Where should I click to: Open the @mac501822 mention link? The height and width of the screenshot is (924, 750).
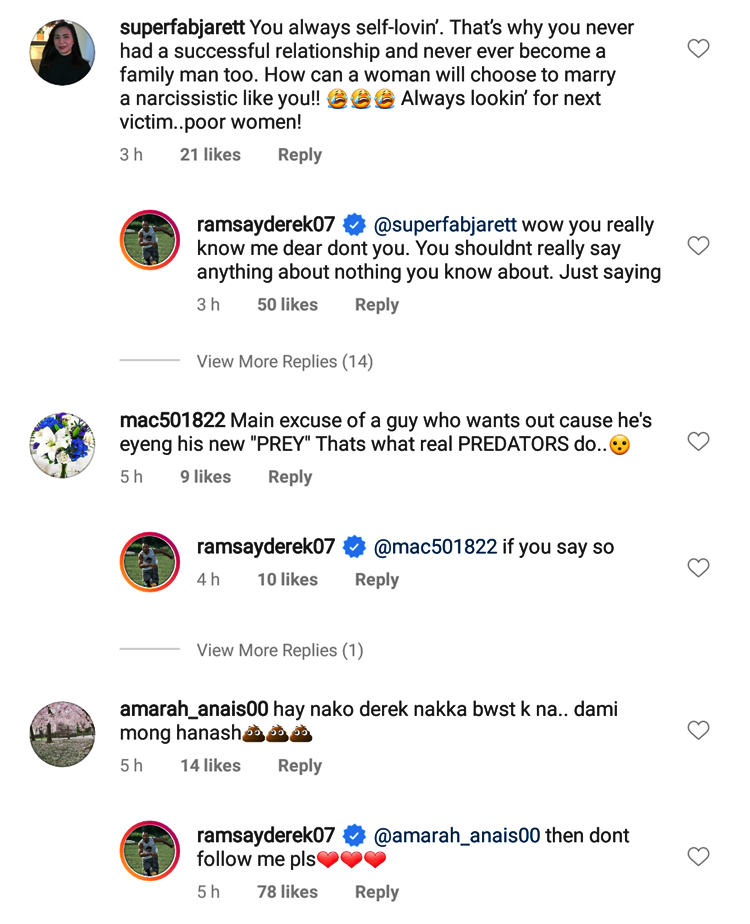[435, 547]
